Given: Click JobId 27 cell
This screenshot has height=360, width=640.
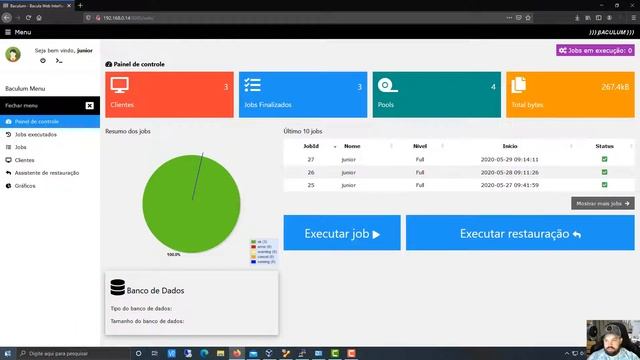Looking at the screenshot, I should pos(311,160).
